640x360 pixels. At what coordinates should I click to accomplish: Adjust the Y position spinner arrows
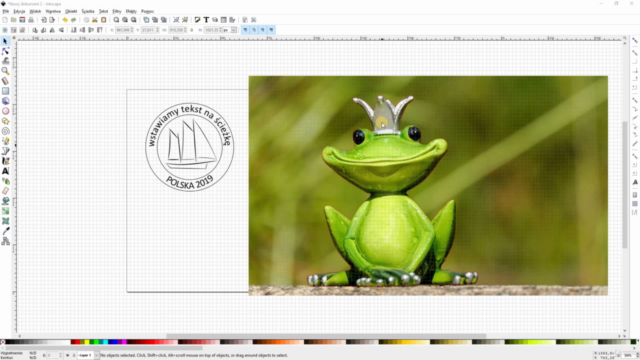click(x=158, y=30)
